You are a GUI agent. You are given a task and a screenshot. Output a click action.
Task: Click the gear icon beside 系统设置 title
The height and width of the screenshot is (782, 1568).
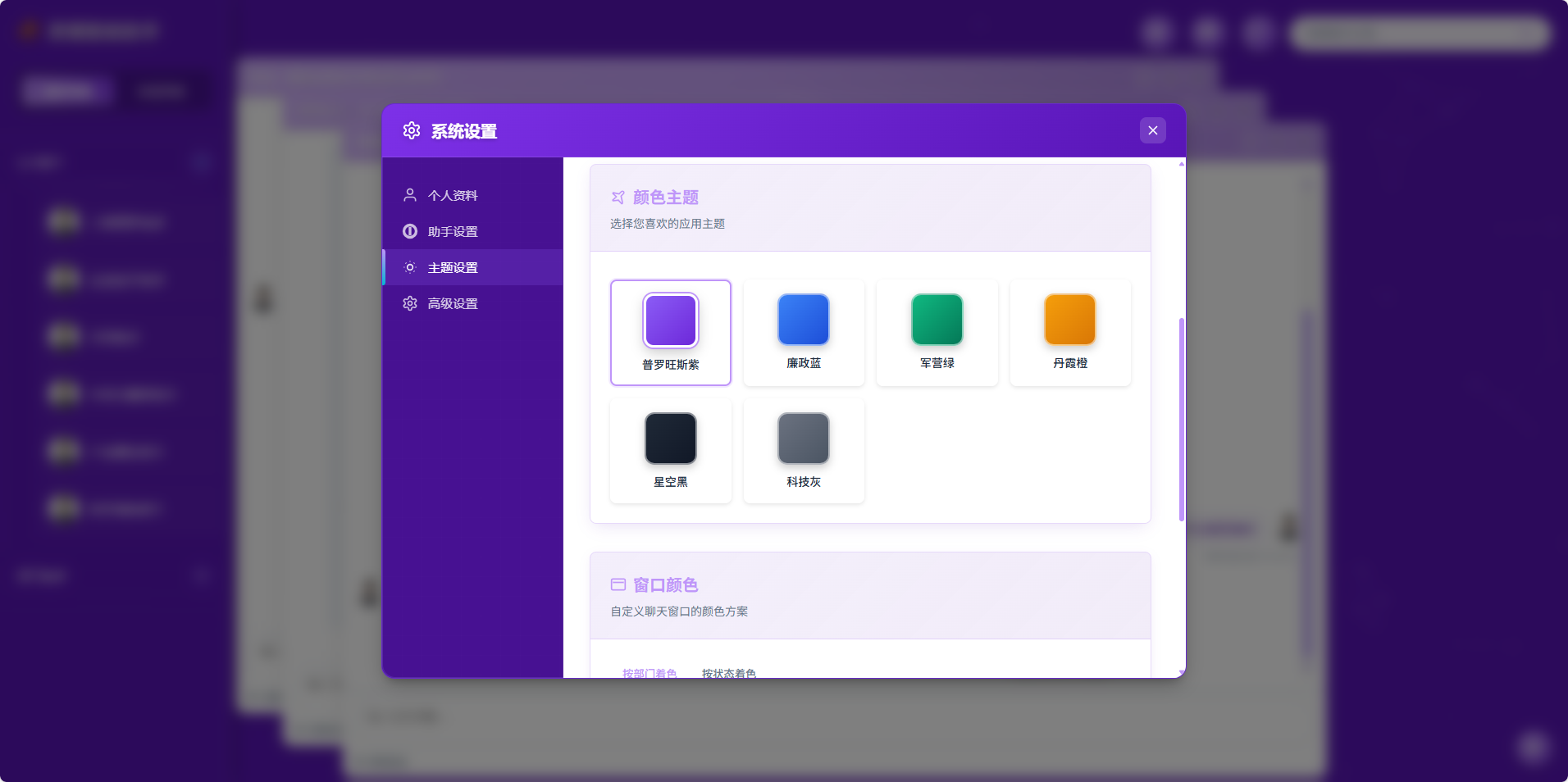pos(412,130)
